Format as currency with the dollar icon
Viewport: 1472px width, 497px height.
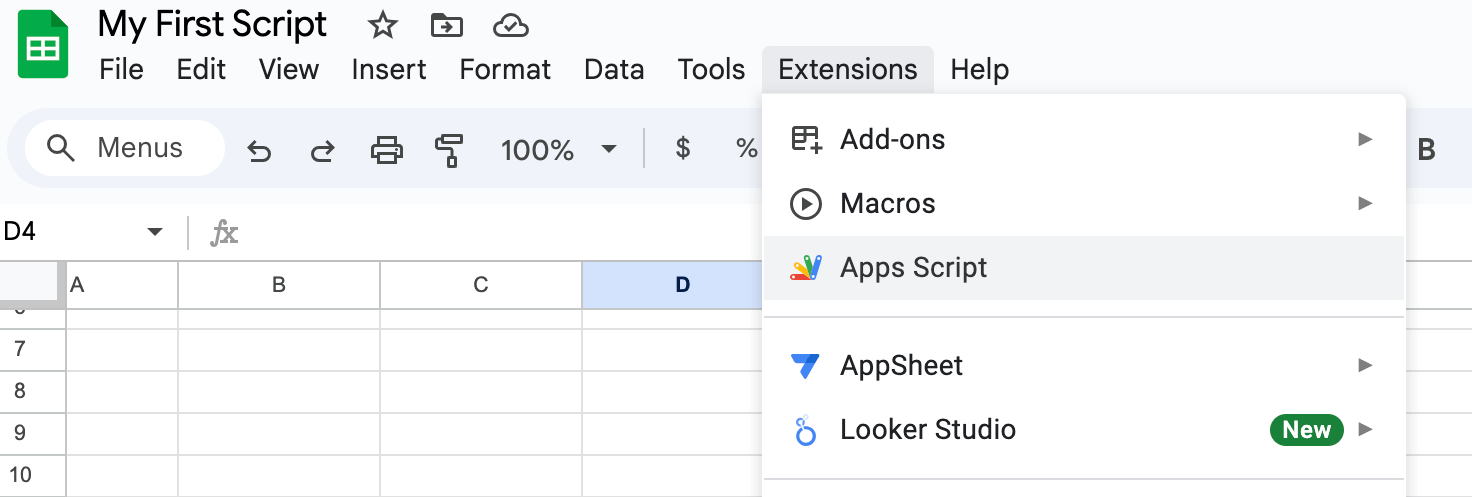coord(683,149)
